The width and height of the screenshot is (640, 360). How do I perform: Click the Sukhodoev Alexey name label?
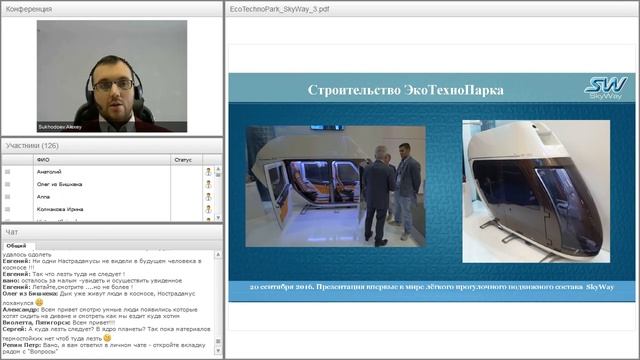point(60,127)
